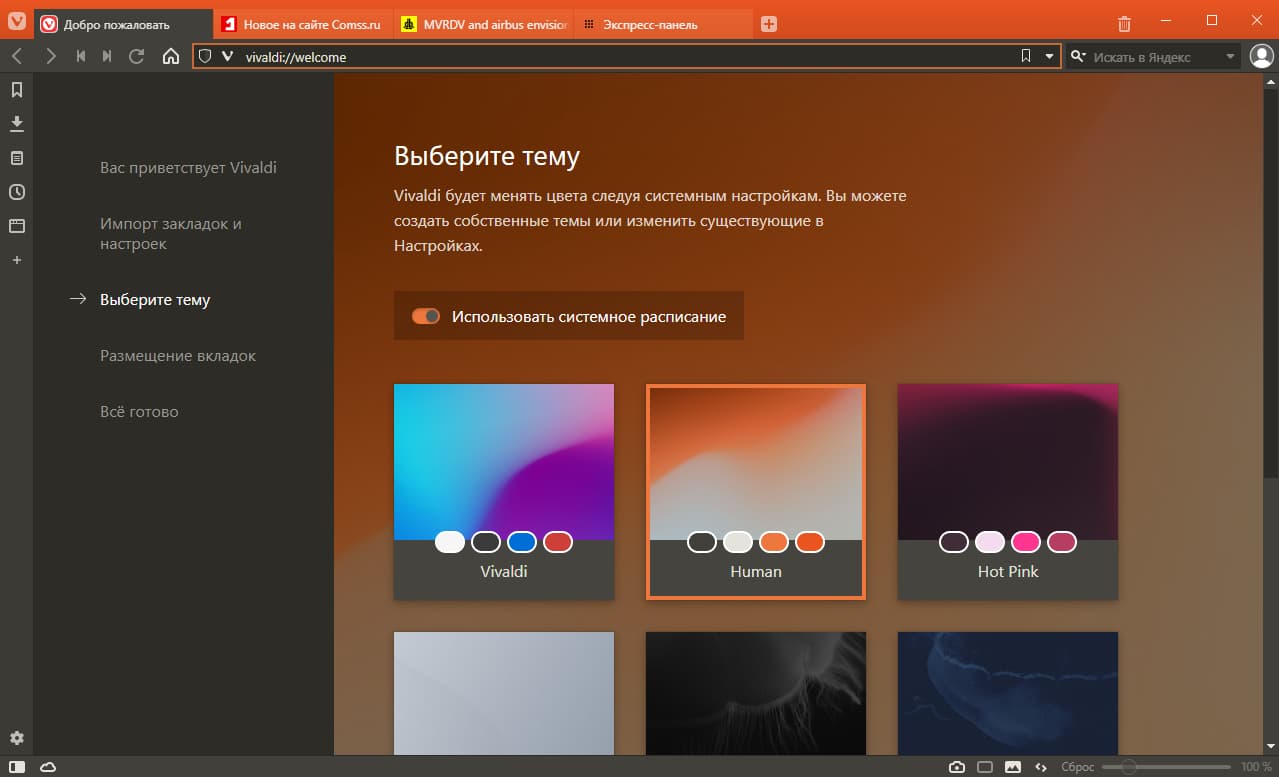Adjust the page zoom slider
The height and width of the screenshot is (777, 1279).
[x=1166, y=767]
